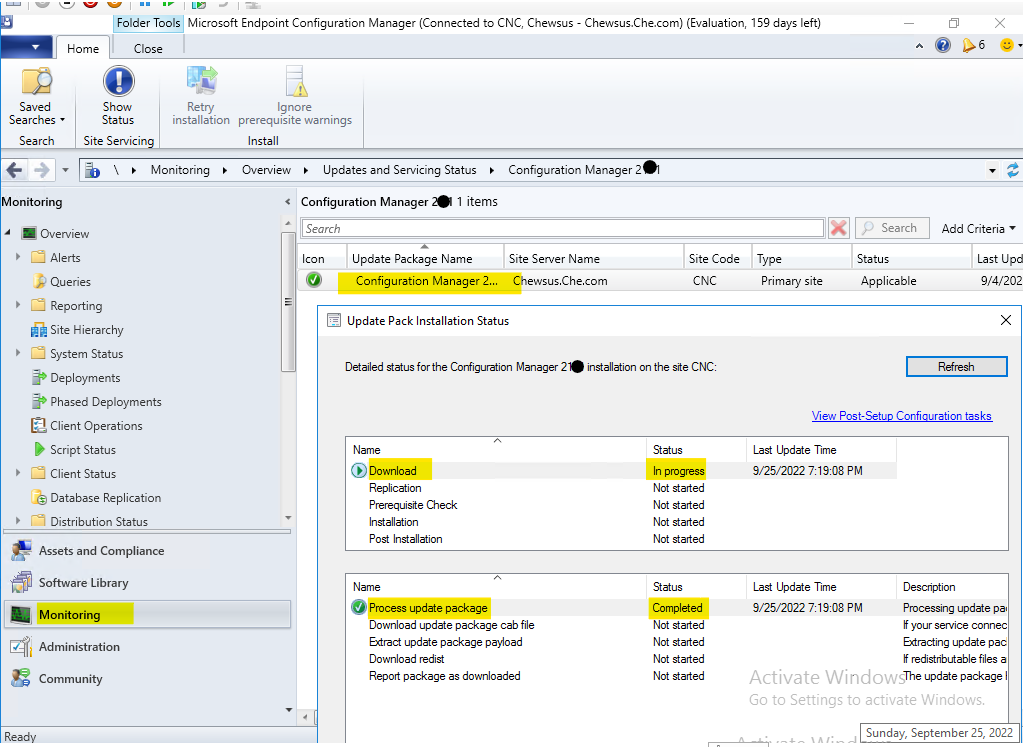Screen dimensions: 1026x747
Task: Open the address bar history dropdown
Action: pos(992,171)
